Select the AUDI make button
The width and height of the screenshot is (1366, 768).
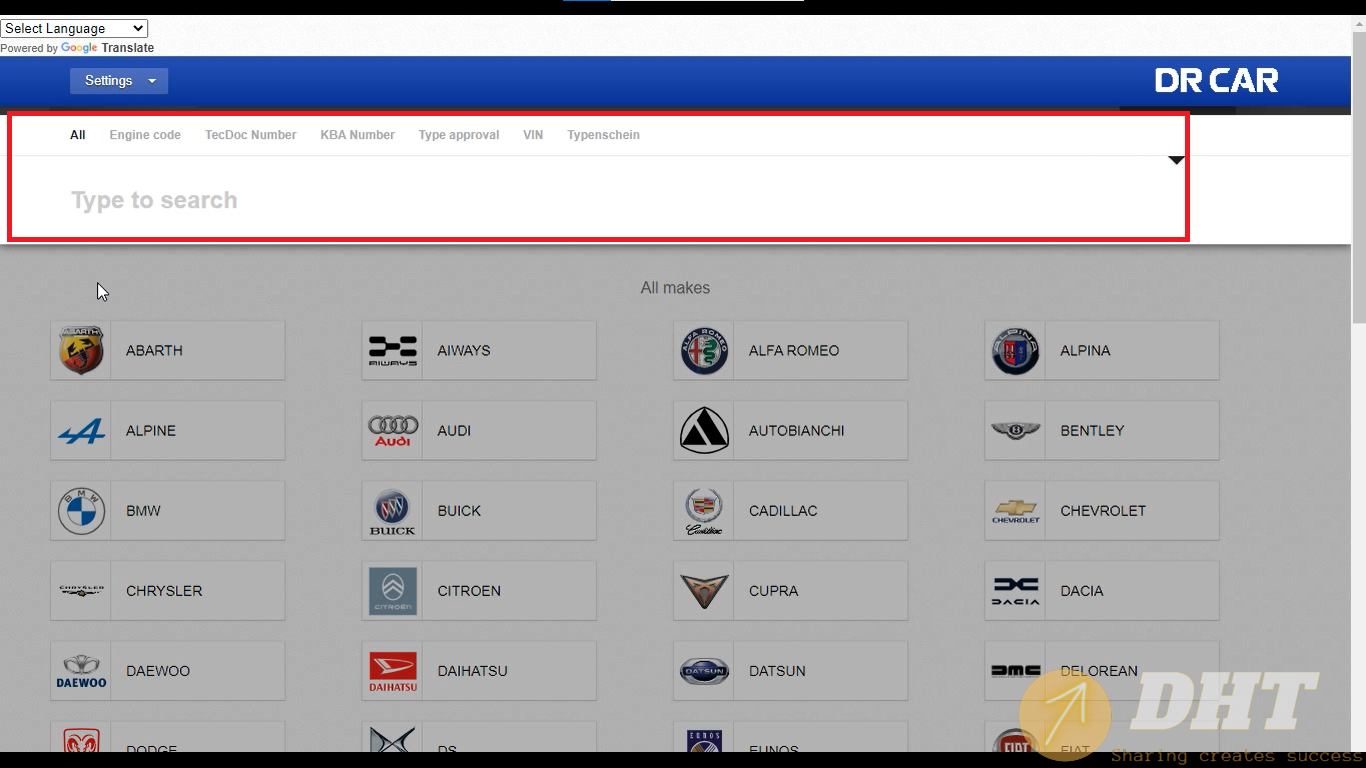click(479, 431)
